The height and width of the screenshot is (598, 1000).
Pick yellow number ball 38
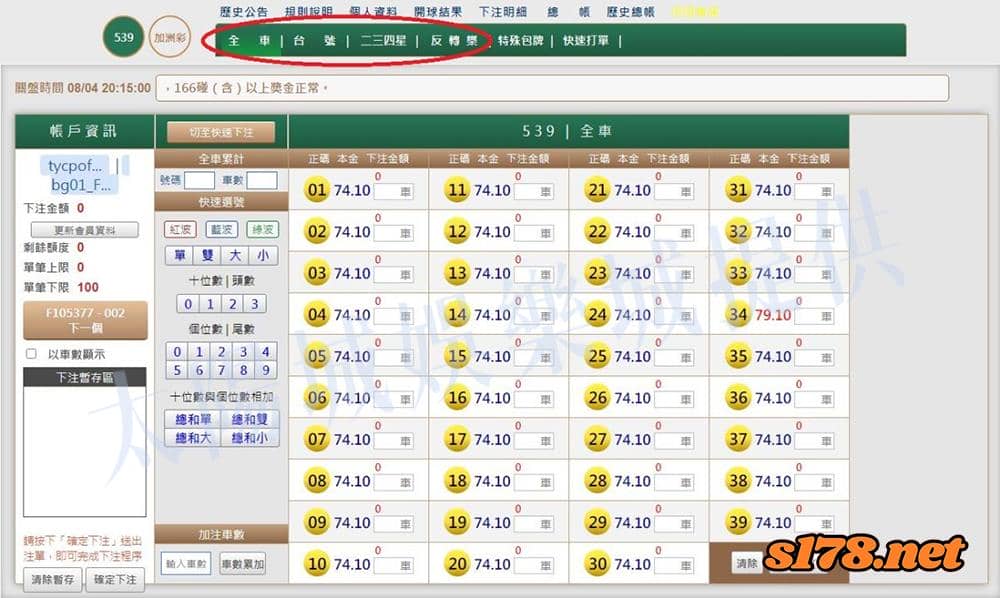(737, 481)
